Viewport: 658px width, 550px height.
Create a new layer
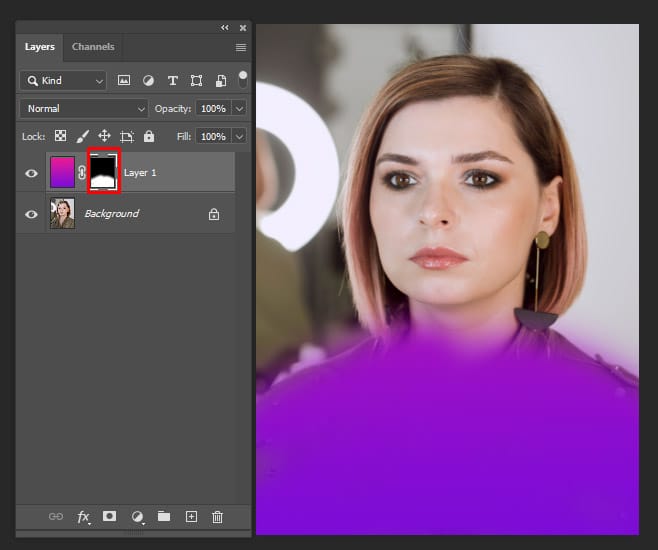[191, 516]
